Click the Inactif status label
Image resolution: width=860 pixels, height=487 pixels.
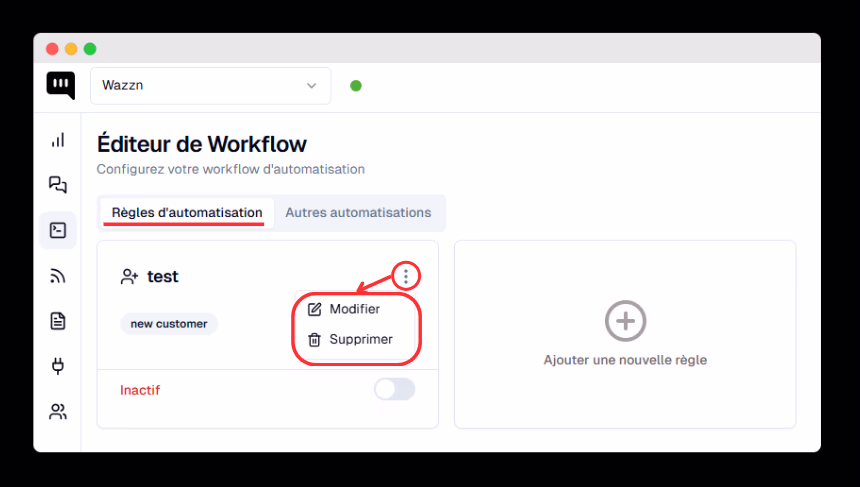coord(140,390)
